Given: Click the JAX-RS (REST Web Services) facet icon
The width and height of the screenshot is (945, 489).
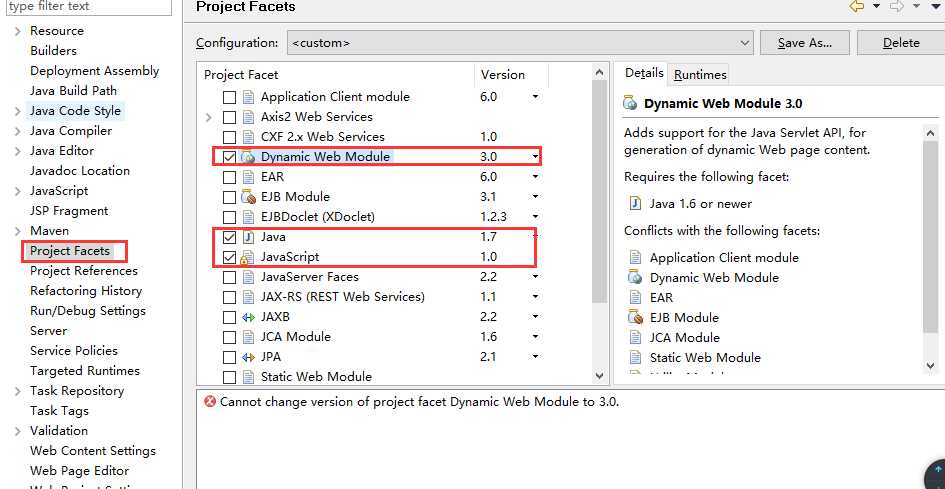Looking at the screenshot, I should pos(248,297).
